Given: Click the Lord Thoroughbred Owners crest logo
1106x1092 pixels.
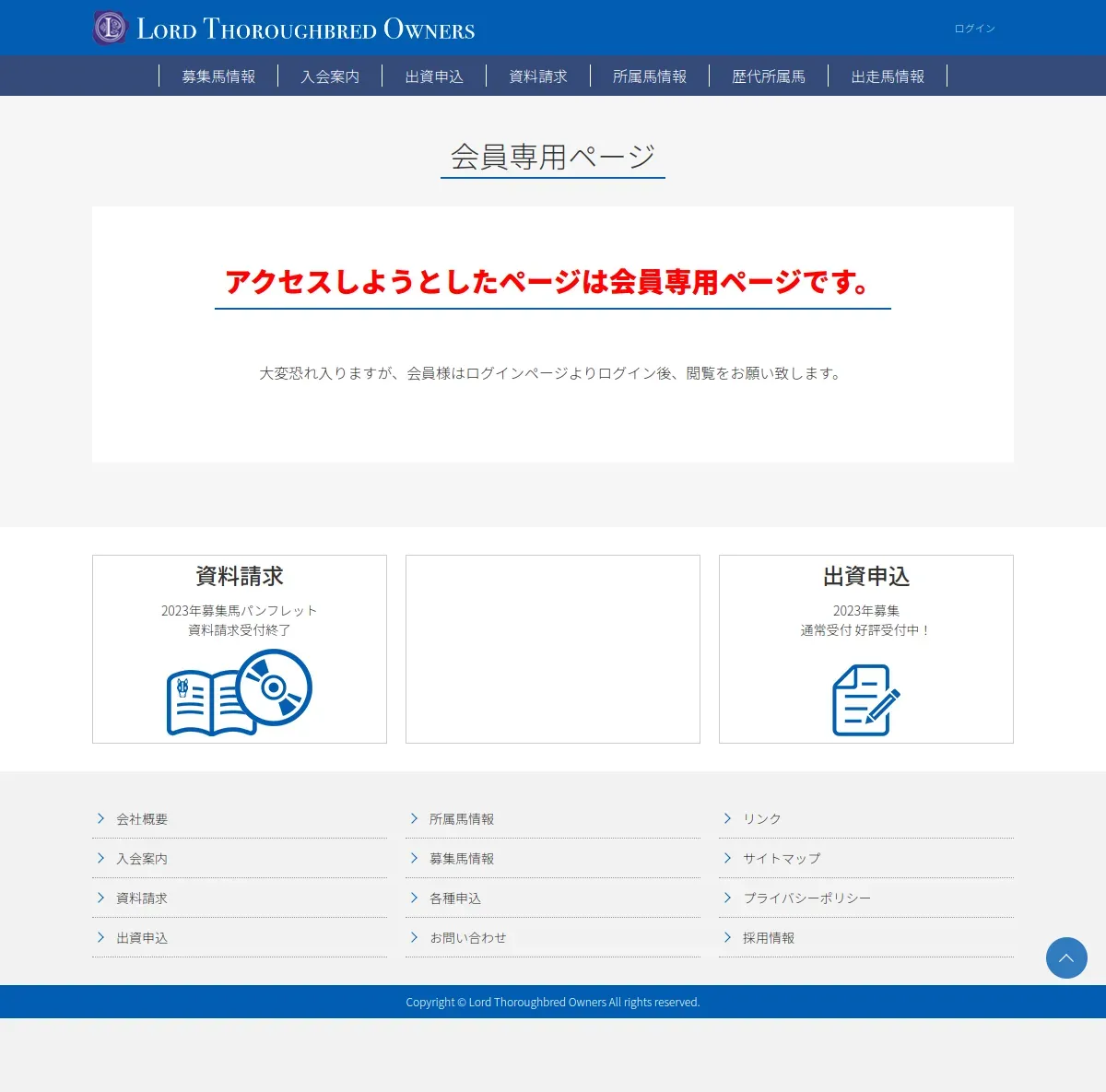Looking at the screenshot, I should pos(110,28).
